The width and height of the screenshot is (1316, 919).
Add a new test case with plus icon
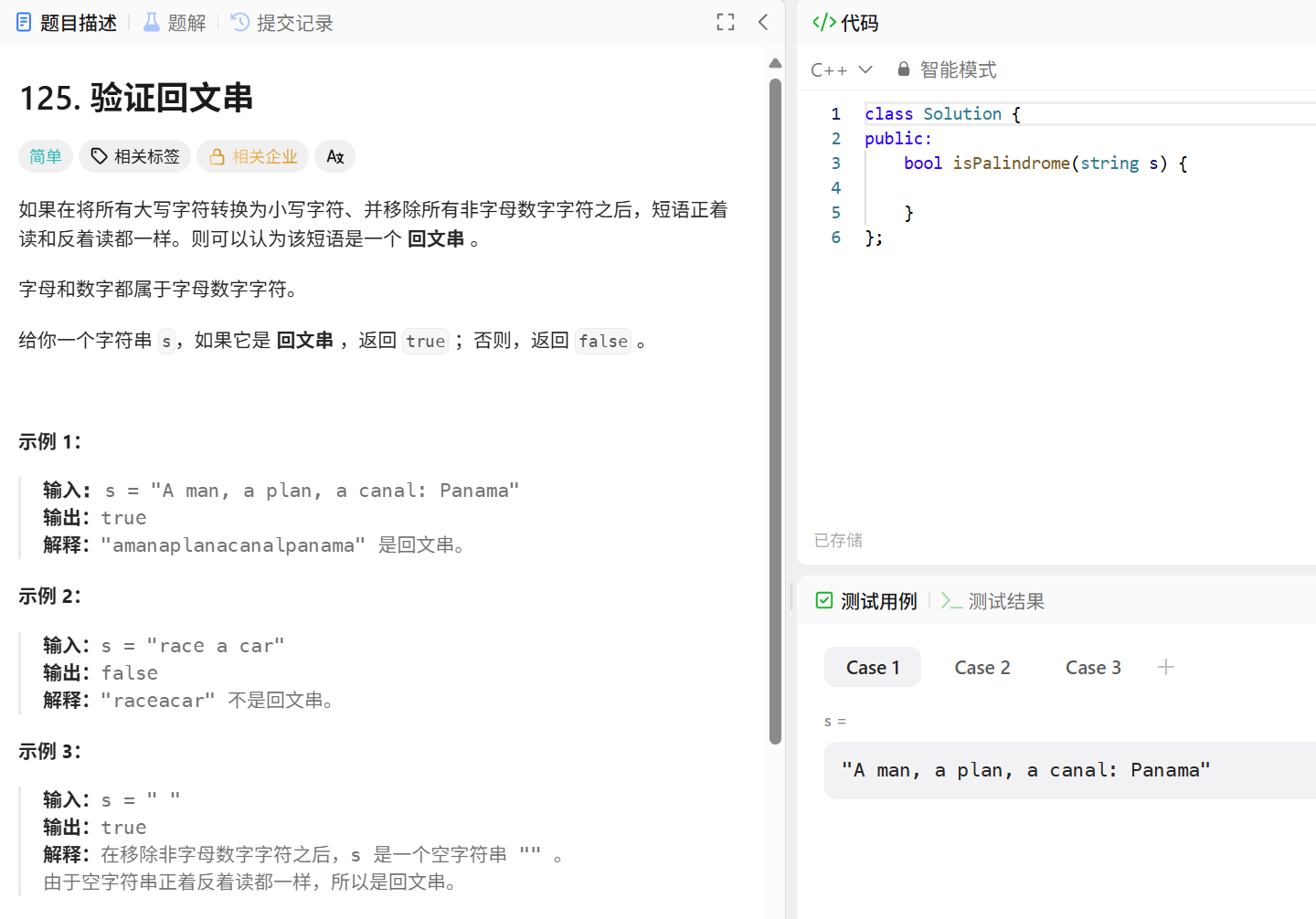pos(1166,667)
